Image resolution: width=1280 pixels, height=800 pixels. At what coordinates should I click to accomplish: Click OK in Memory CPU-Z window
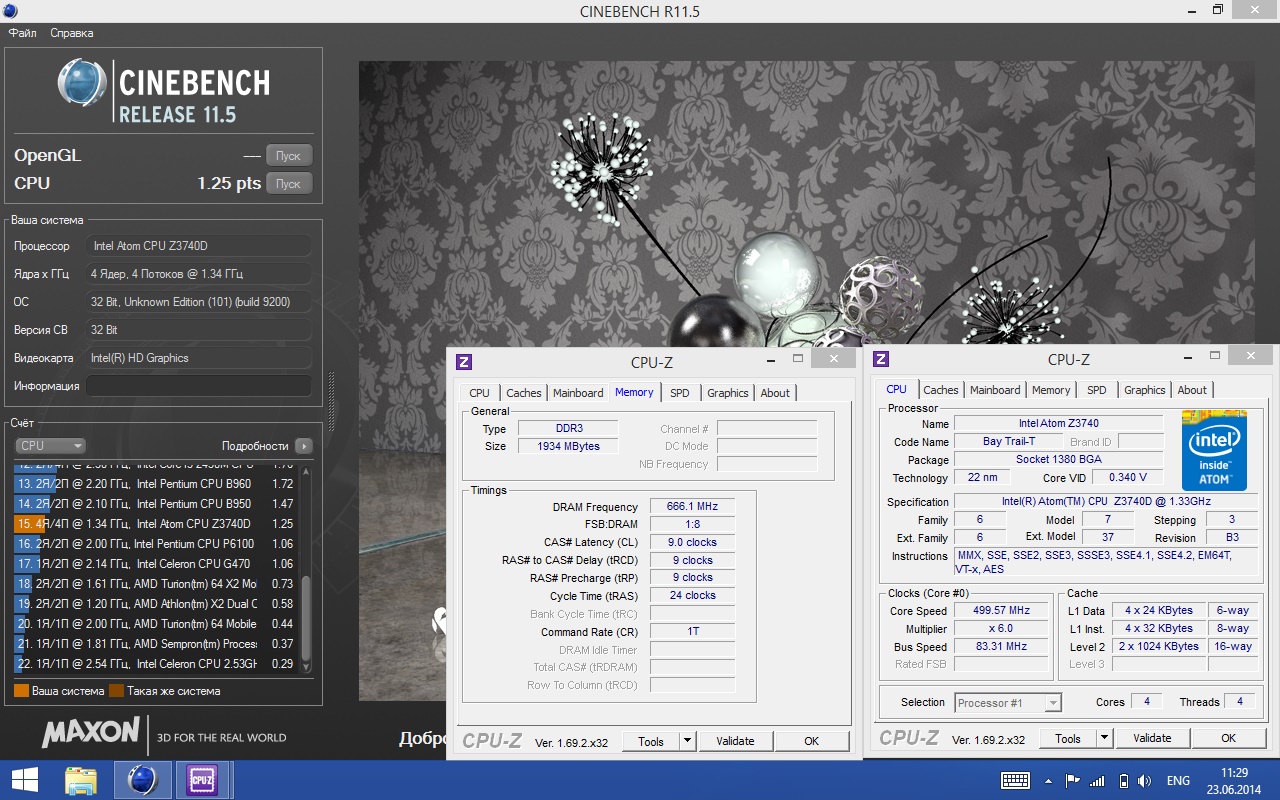click(811, 741)
